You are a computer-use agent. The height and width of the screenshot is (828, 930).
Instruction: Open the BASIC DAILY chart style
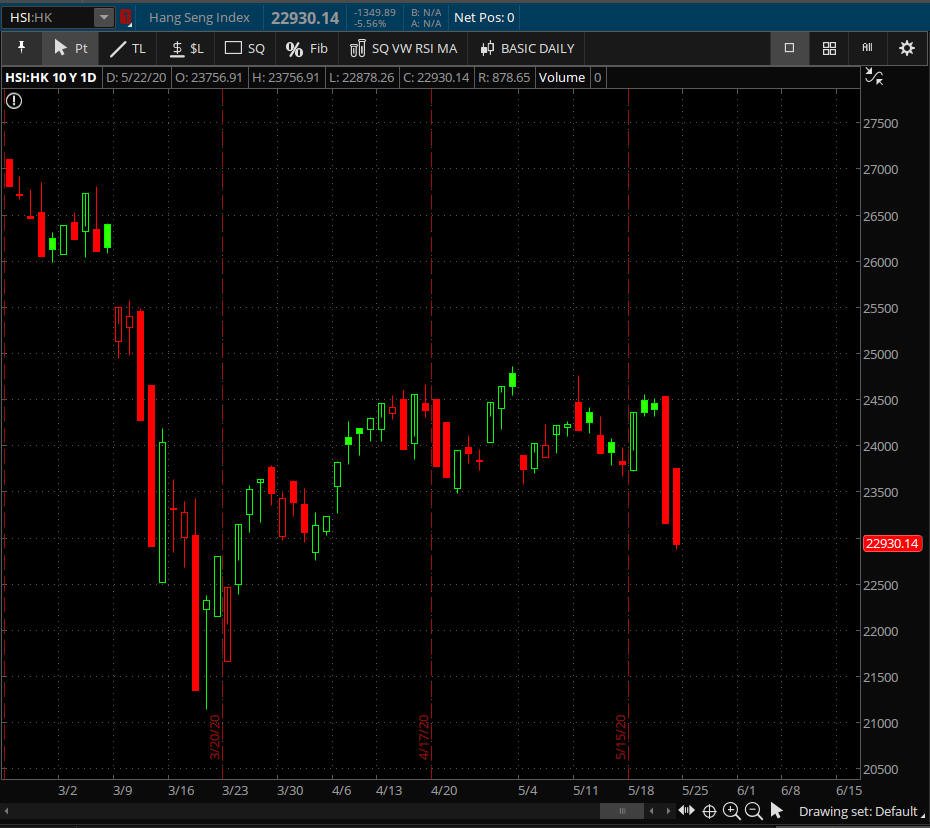[527, 48]
